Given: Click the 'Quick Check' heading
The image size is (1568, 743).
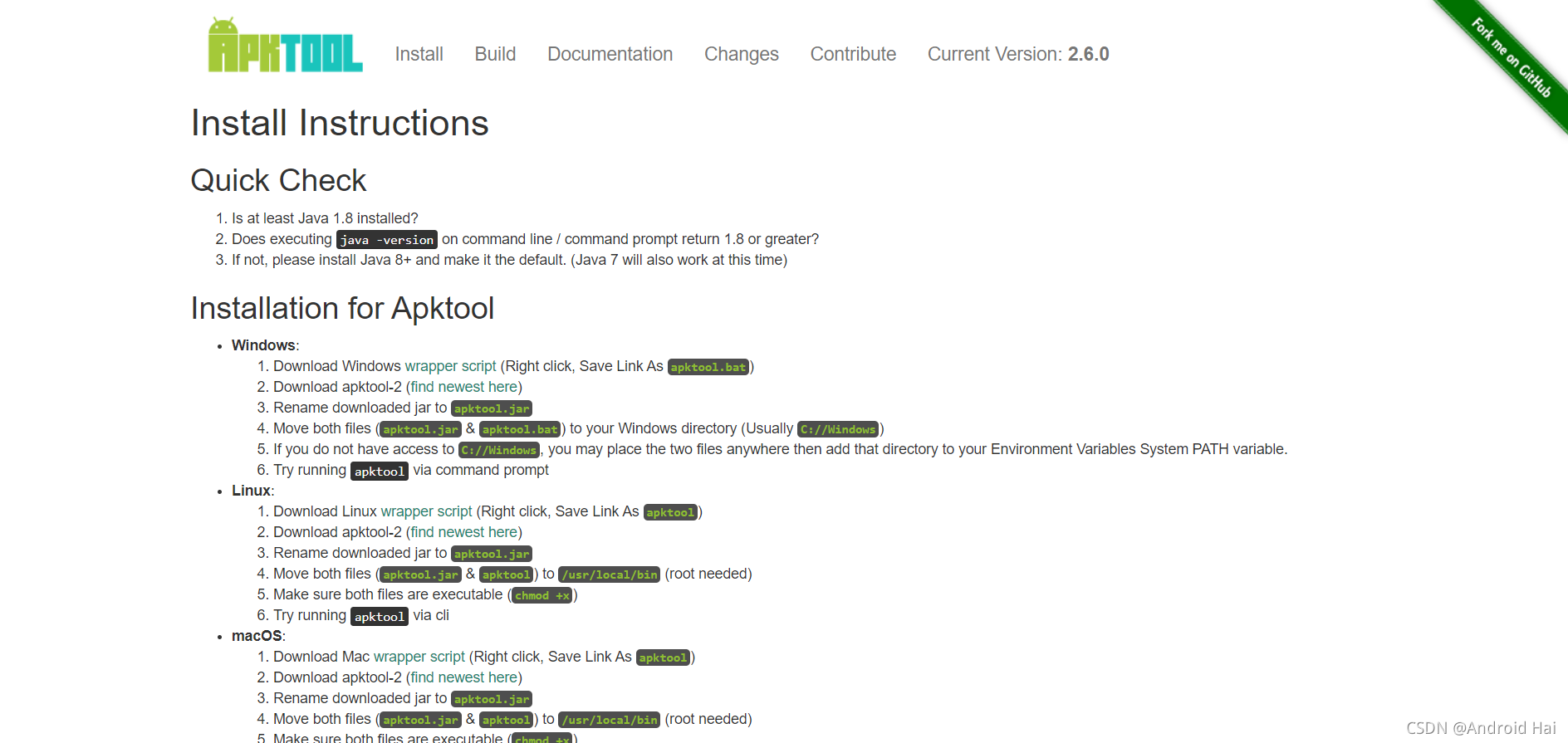Looking at the screenshot, I should click(278, 180).
